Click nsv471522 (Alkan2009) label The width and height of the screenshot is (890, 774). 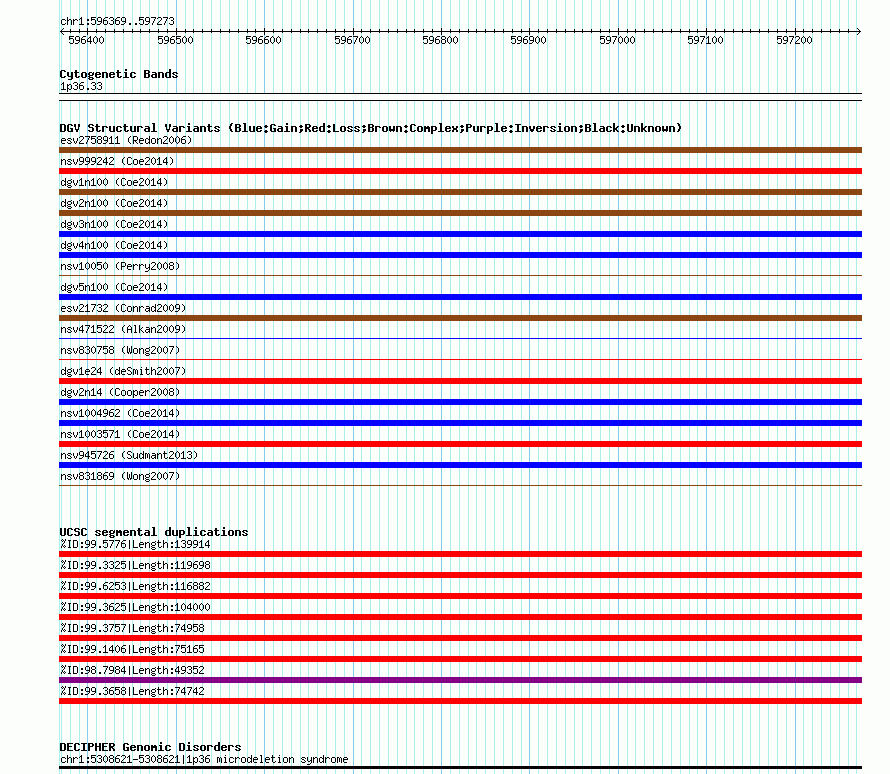tap(123, 329)
